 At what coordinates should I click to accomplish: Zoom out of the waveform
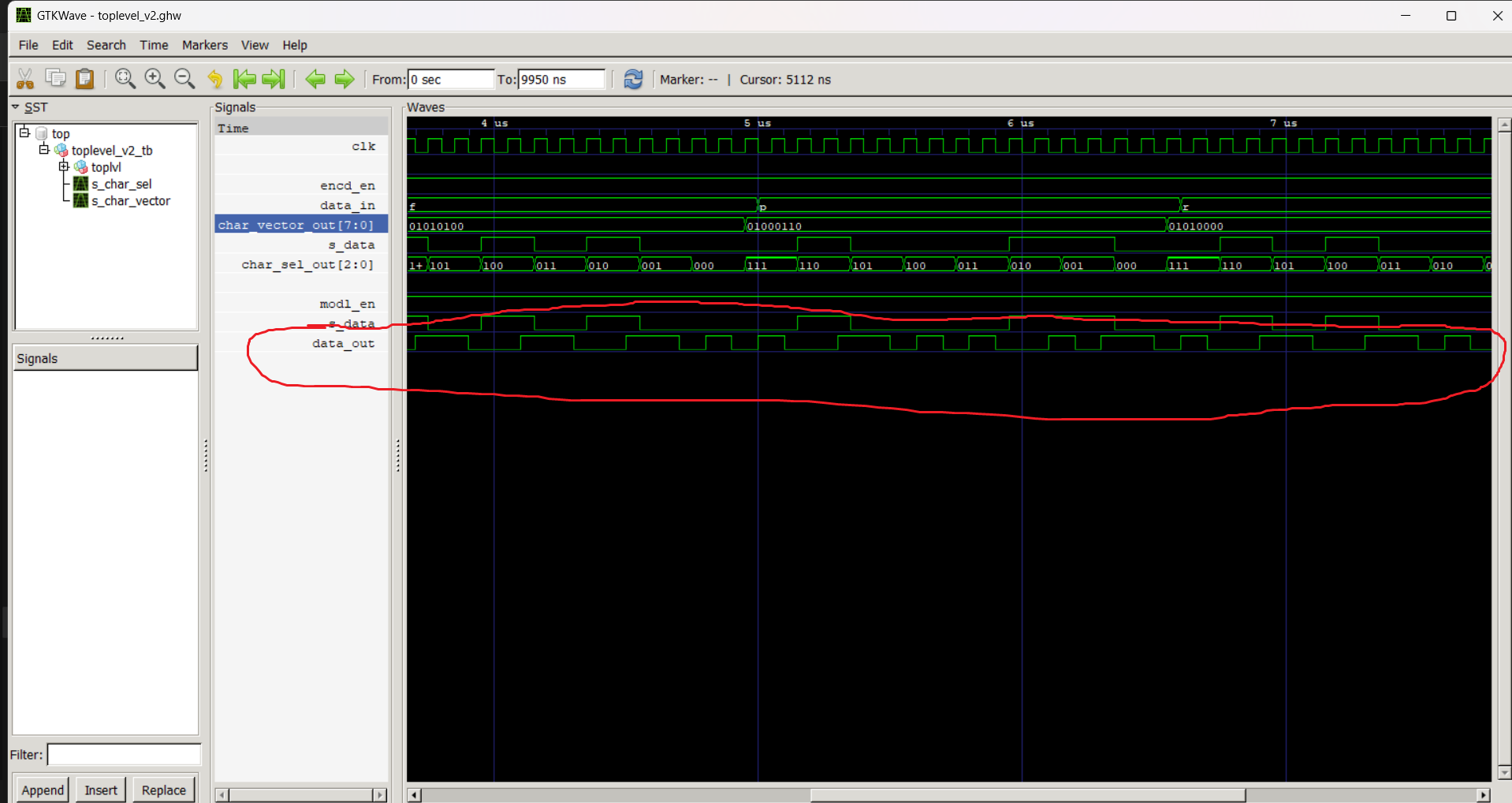[184, 79]
